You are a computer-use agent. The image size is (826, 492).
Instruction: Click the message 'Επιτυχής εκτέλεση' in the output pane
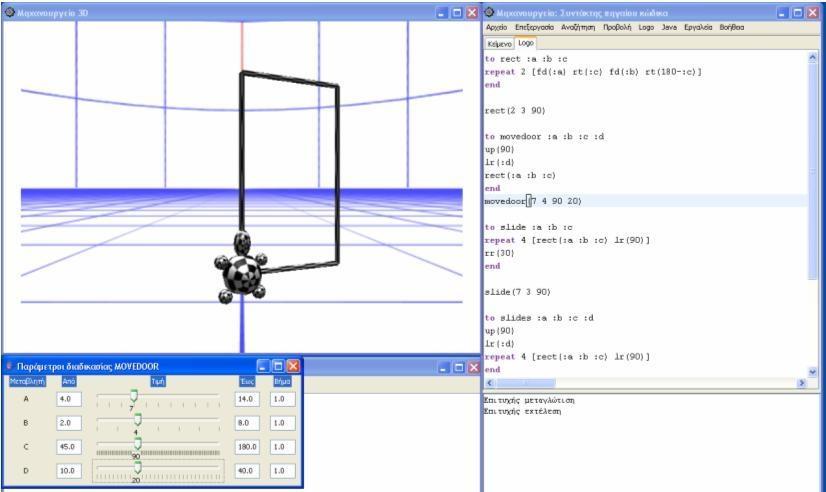tap(522, 411)
